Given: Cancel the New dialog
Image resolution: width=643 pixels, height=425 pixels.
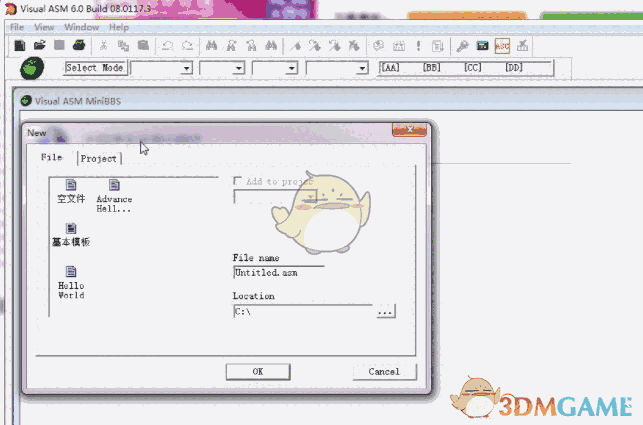Looking at the screenshot, I should point(384,372).
